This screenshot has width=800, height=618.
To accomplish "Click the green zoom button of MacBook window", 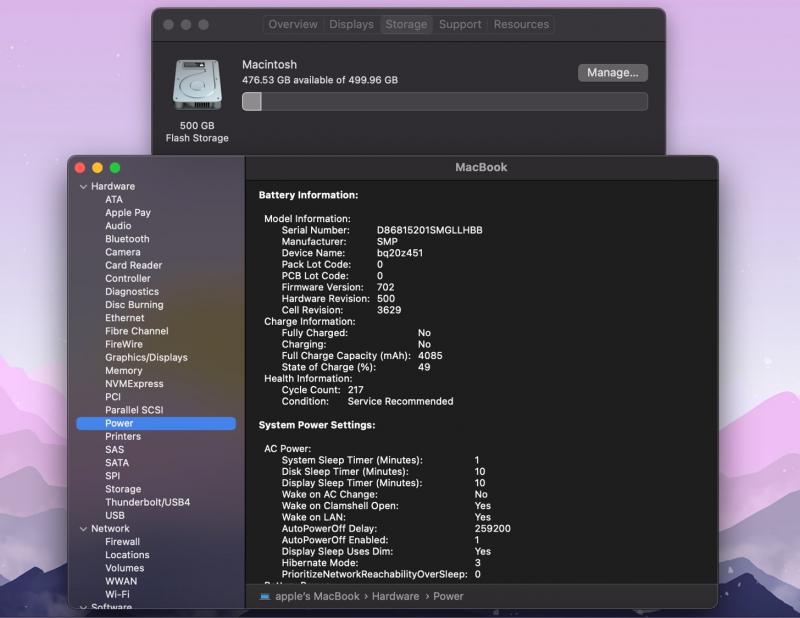I will 115,168.
